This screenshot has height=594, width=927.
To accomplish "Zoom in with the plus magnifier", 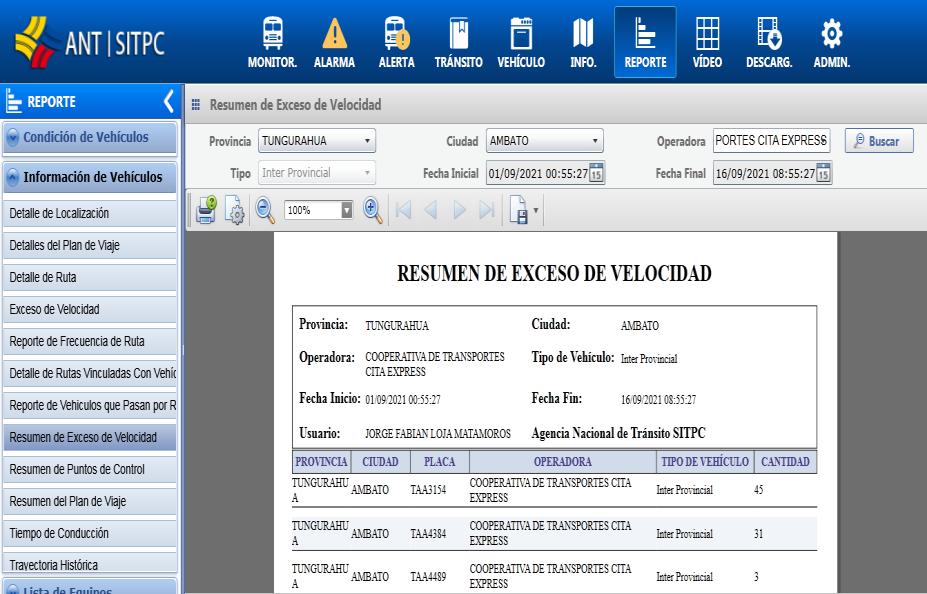I will 372,210.
